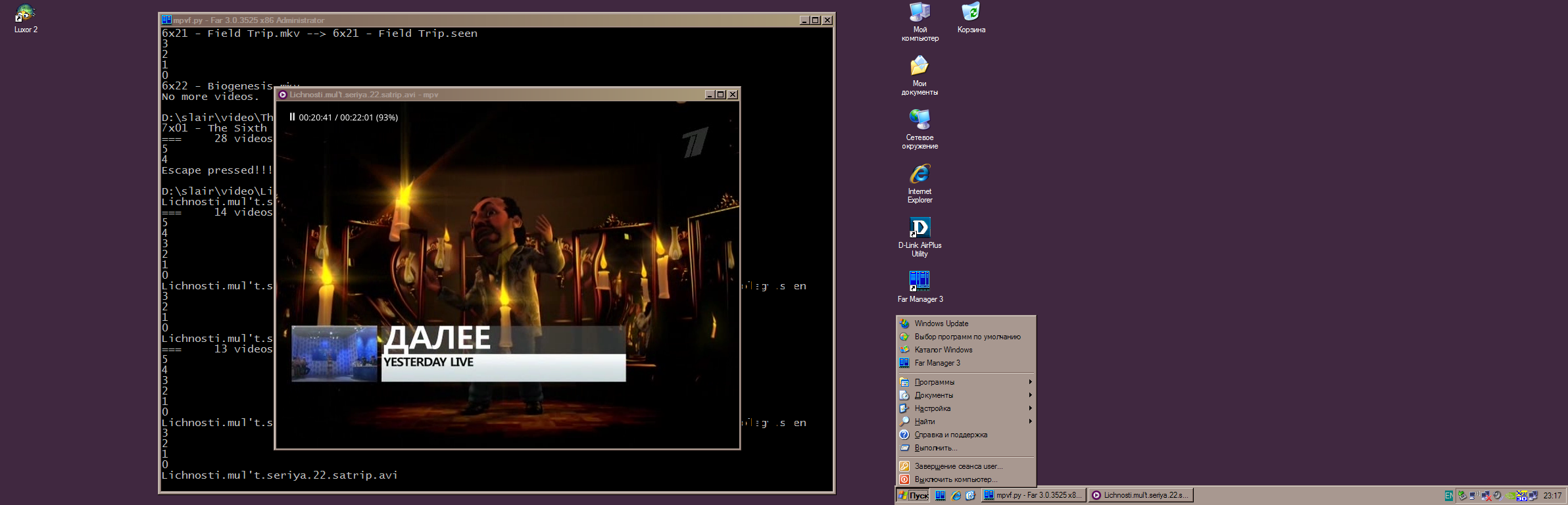Click the mpv window title bar icon
The width and height of the screenshot is (1568, 505).
click(x=283, y=95)
